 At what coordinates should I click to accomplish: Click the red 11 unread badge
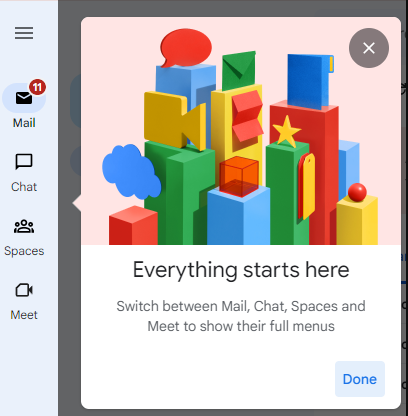37,87
